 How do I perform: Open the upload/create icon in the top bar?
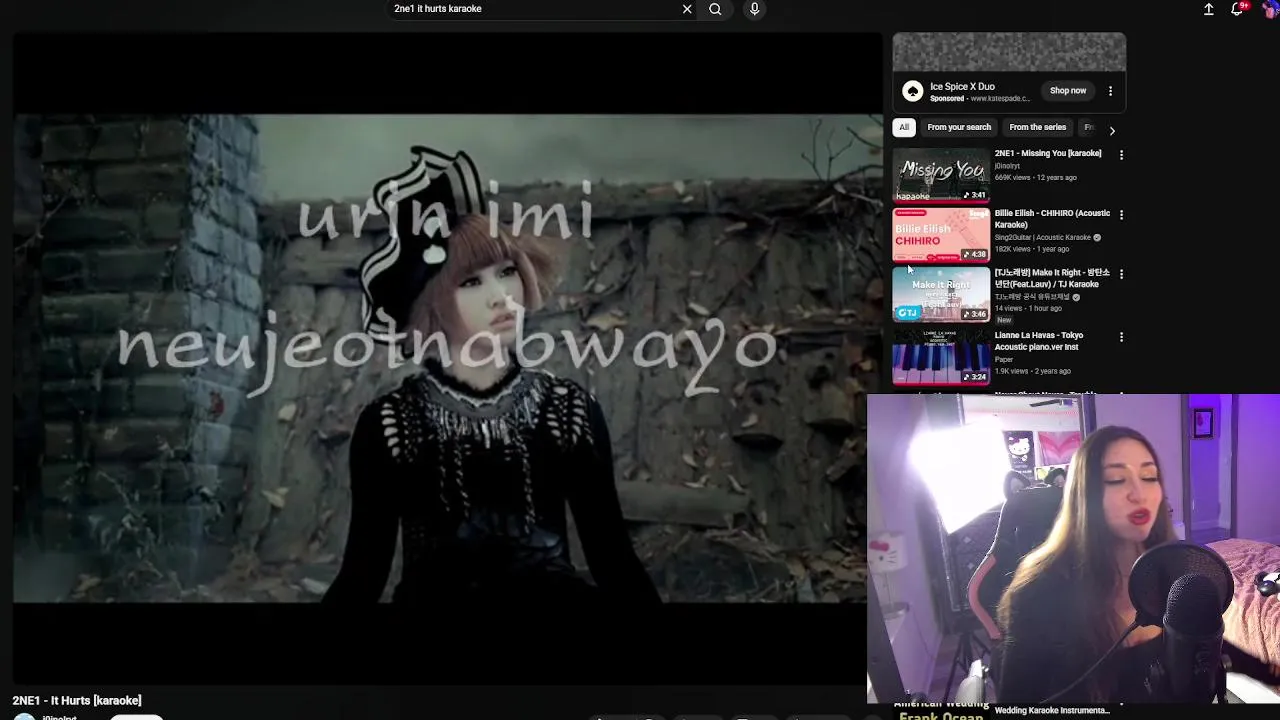click(x=1208, y=9)
